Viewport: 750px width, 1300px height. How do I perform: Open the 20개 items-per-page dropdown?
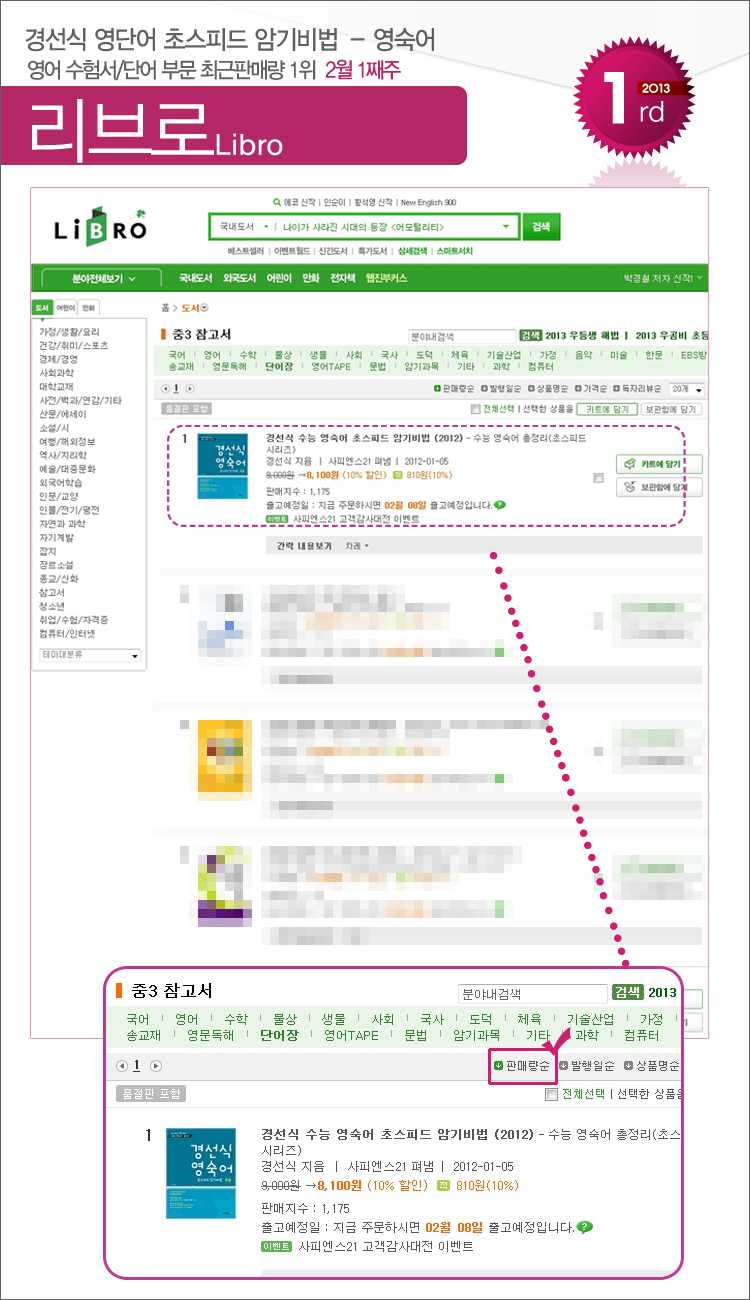[686, 389]
